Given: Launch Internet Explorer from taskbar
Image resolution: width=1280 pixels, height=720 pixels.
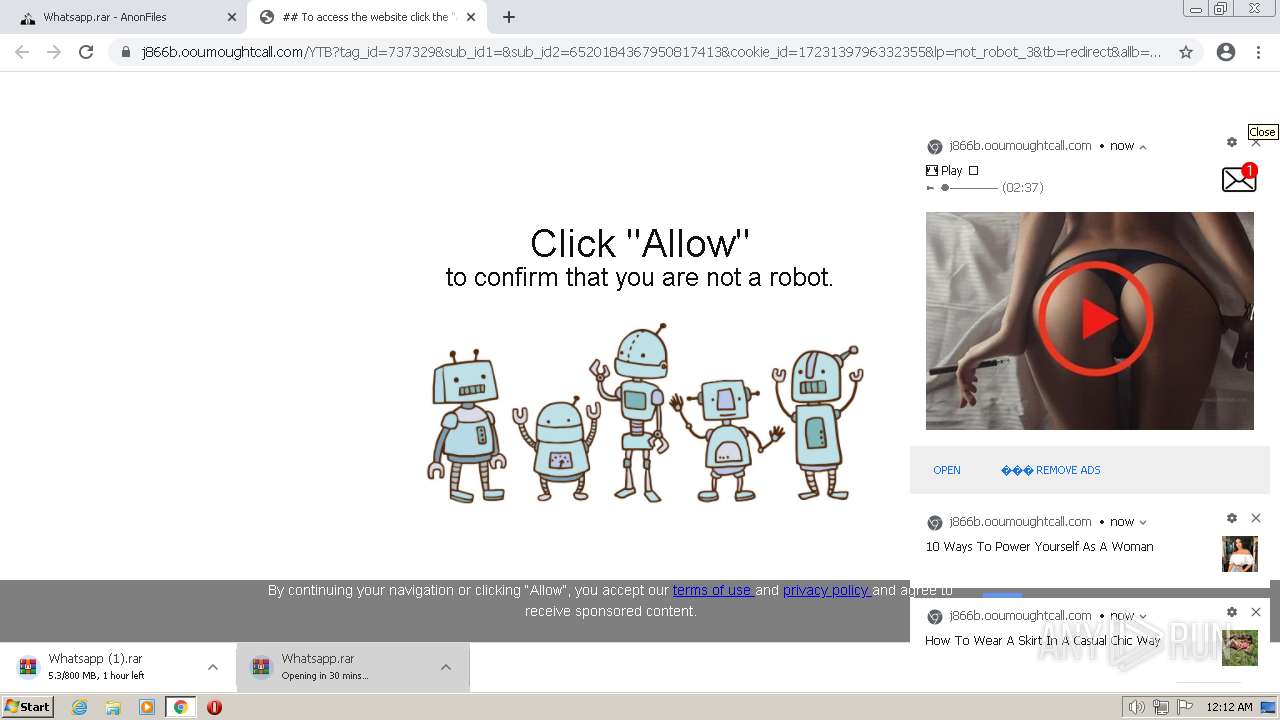Looking at the screenshot, I should pos(79,707).
